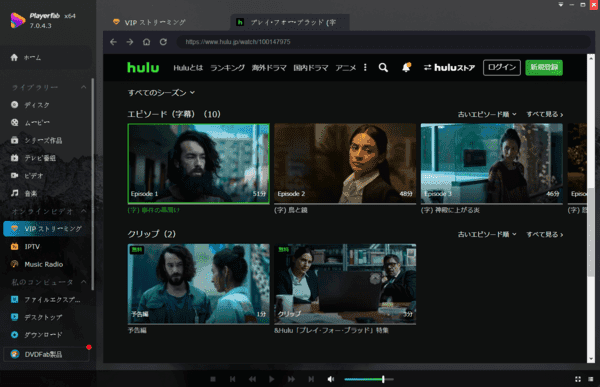Reload the Hulu page
The width and height of the screenshot is (600, 387).
point(163,42)
